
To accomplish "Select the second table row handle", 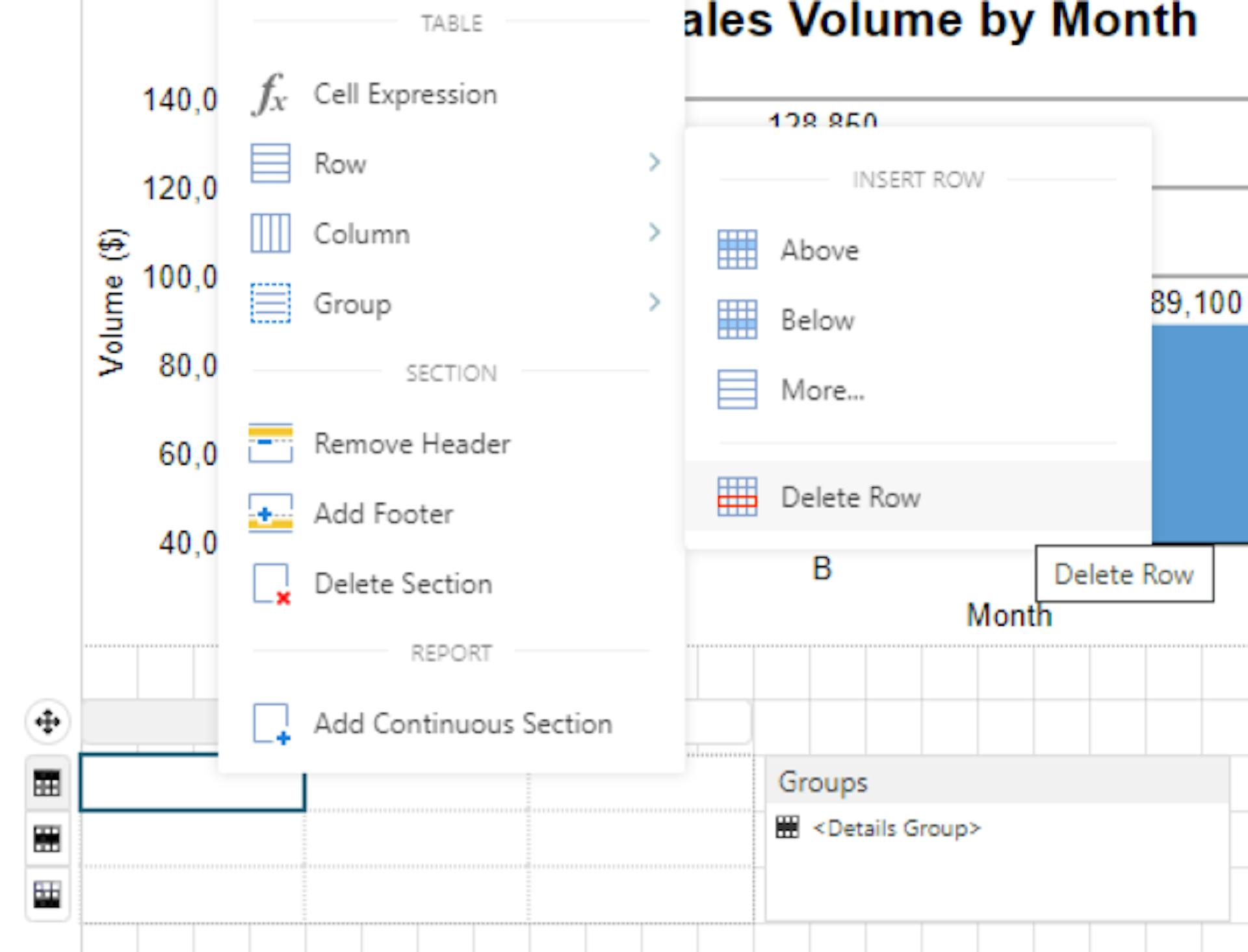I will (47, 839).
